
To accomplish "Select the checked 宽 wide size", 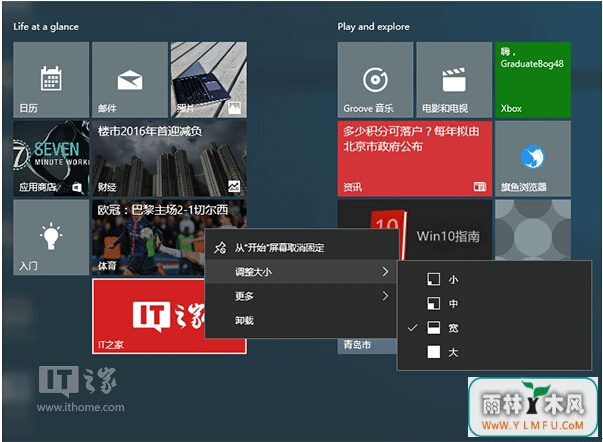I will point(494,328).
